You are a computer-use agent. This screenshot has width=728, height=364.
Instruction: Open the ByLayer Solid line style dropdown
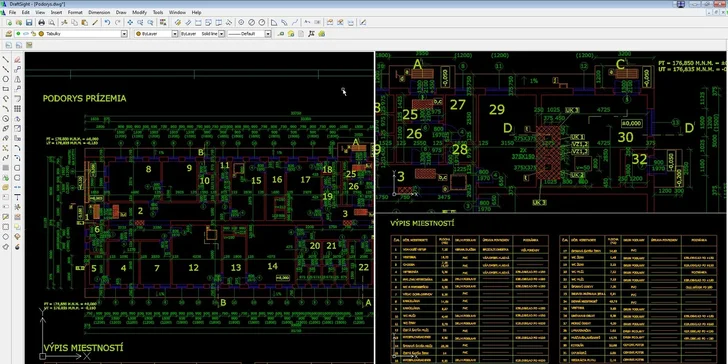coord(222,34)
